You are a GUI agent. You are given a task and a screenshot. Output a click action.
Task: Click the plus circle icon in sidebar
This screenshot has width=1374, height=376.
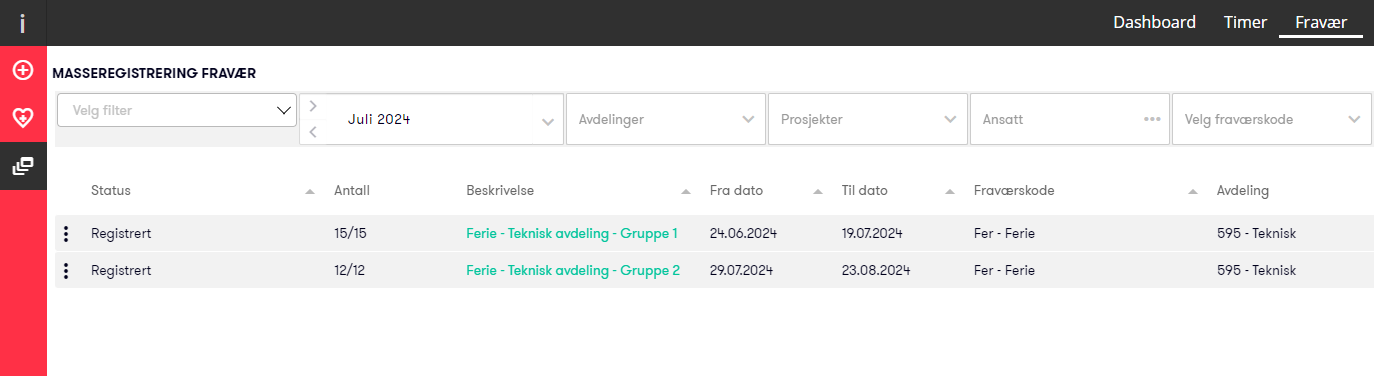pos(23,70)
